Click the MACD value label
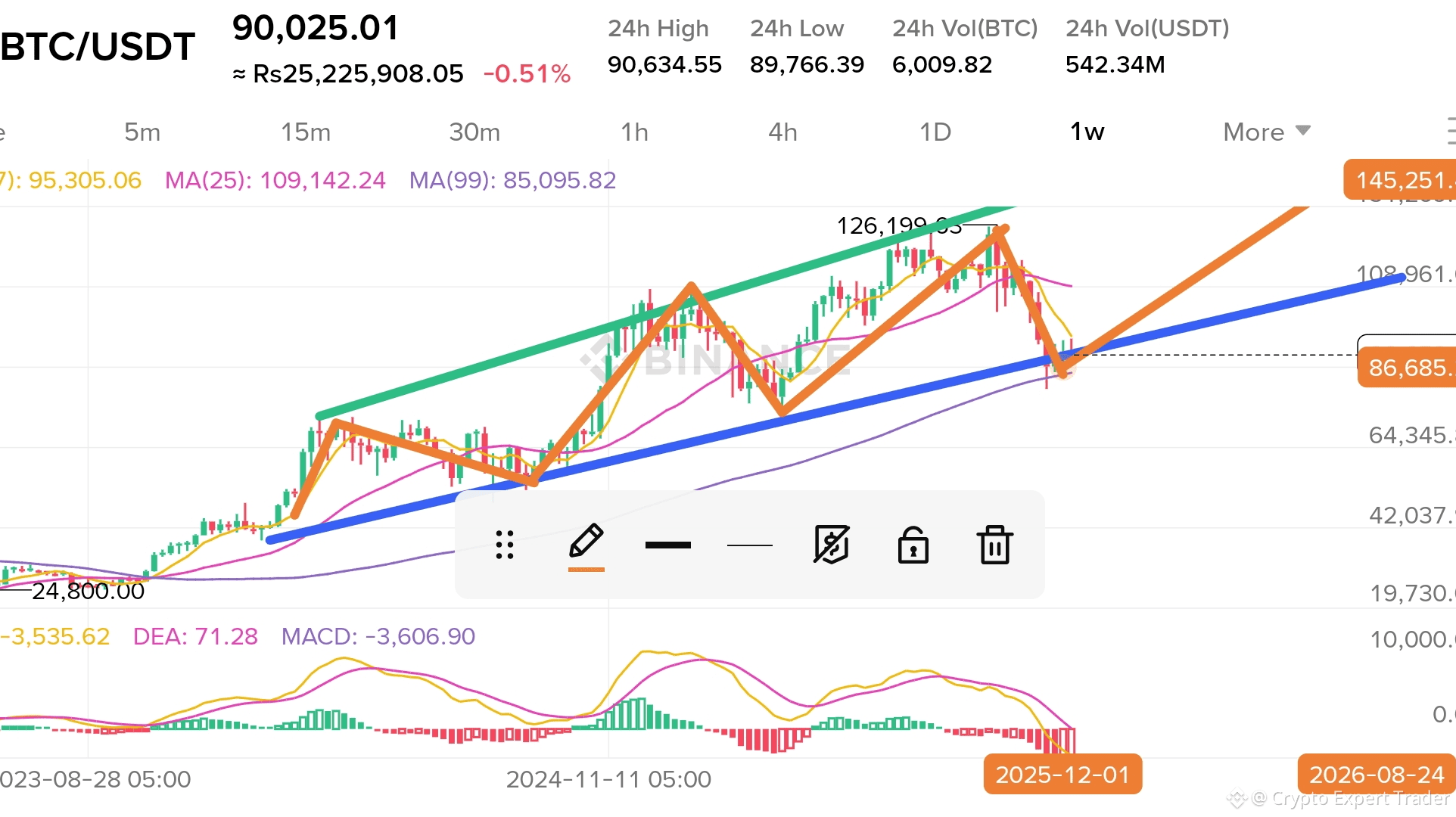Viewport: 1456px width, 817px height. pyautogui.click(x=378, y=636)
